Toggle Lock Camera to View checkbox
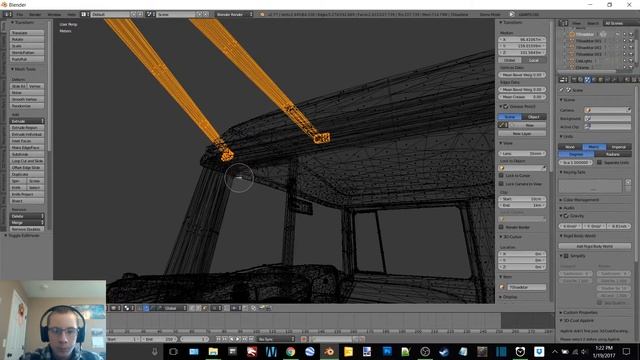Viewport: 640px width, 360px height. 501,184
